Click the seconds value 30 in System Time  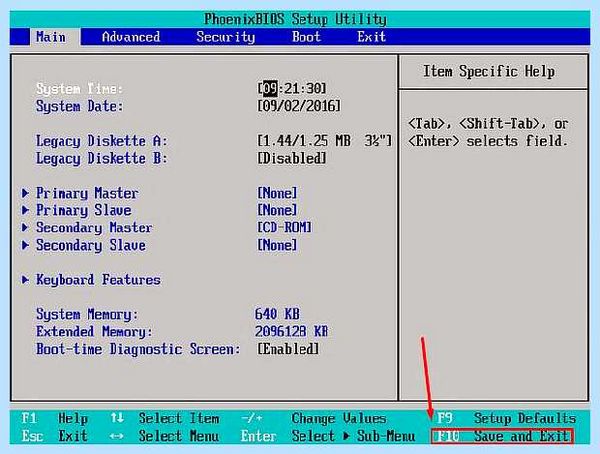(313, 88)
